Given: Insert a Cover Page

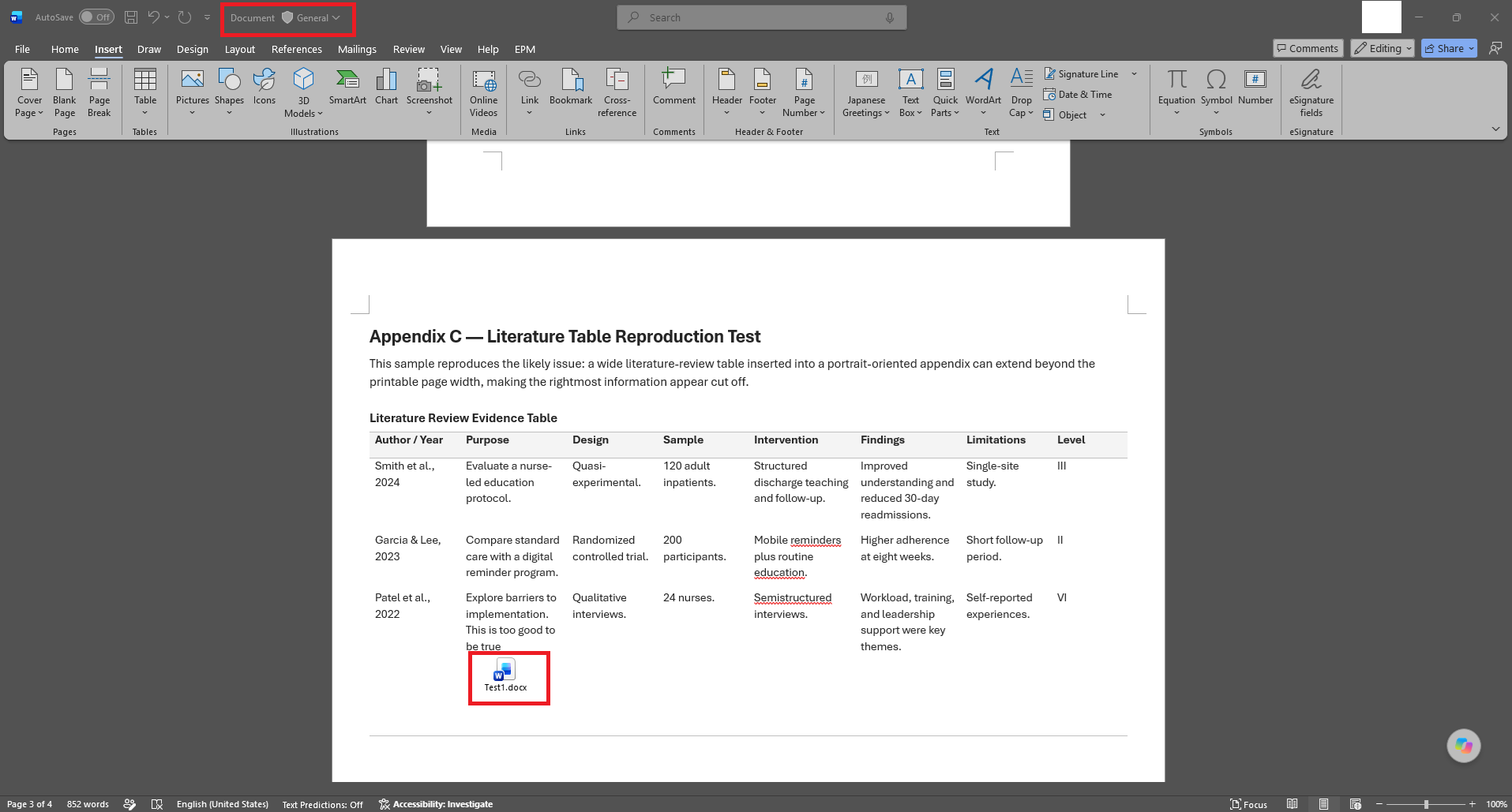Looking at the screenshot, I should click(x=29, y=92).
